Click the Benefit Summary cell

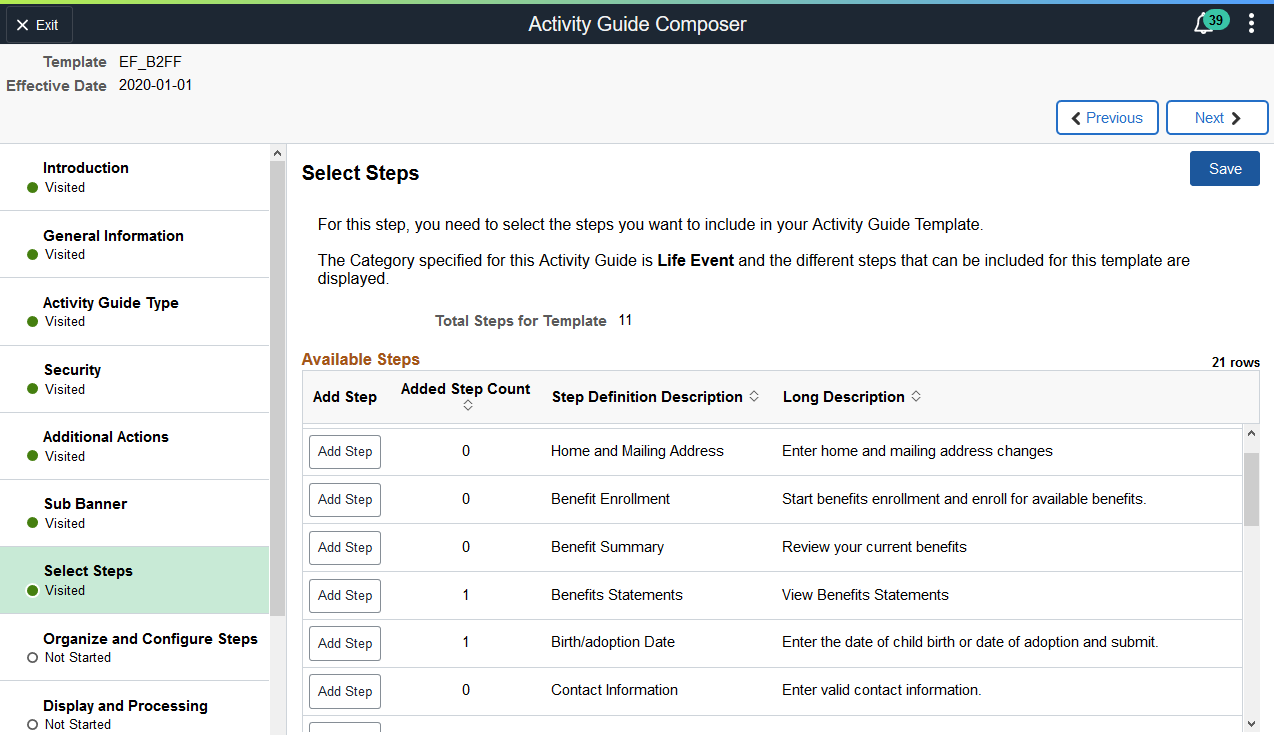607,547
